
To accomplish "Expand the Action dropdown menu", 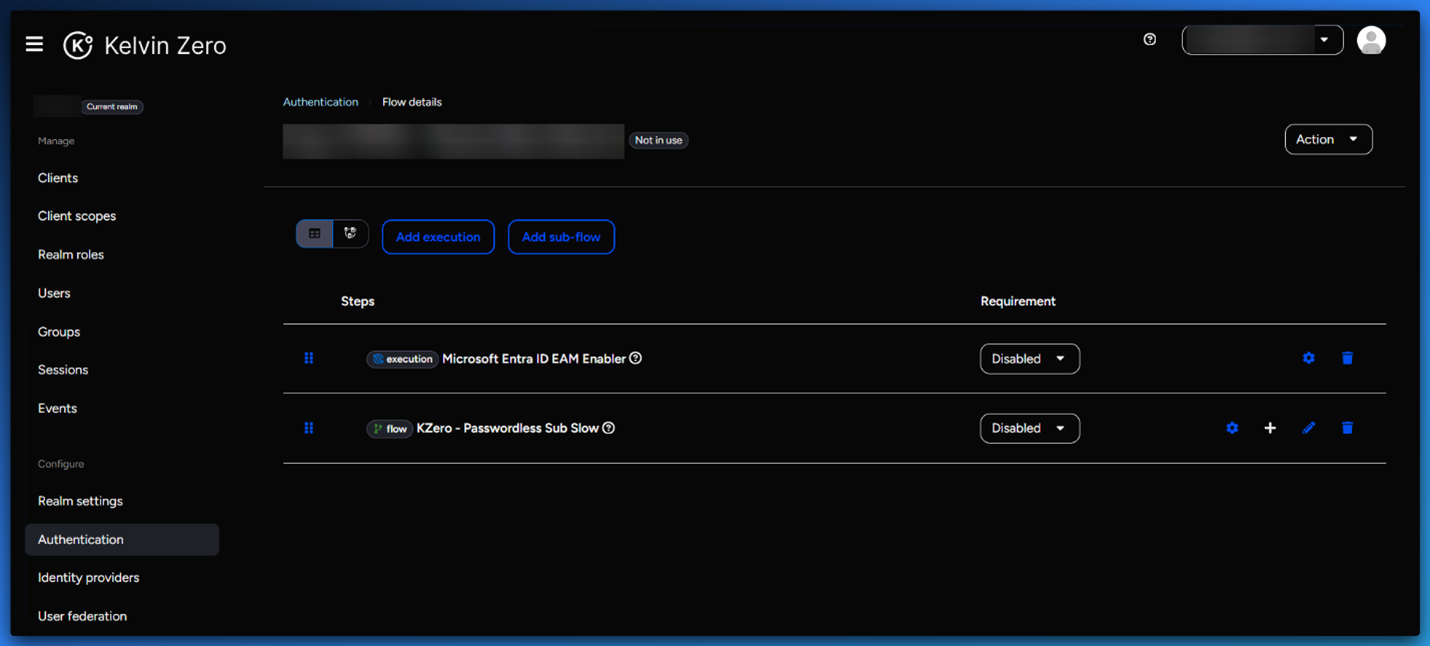I will [1327, 139].
